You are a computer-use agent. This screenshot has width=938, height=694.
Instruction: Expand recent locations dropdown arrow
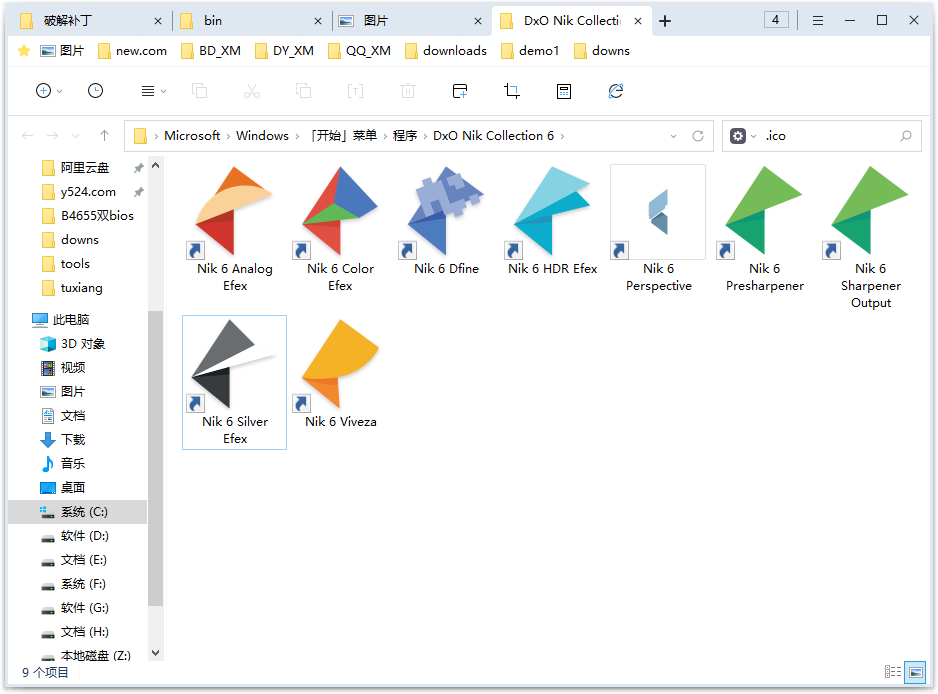tap(75, 136)
